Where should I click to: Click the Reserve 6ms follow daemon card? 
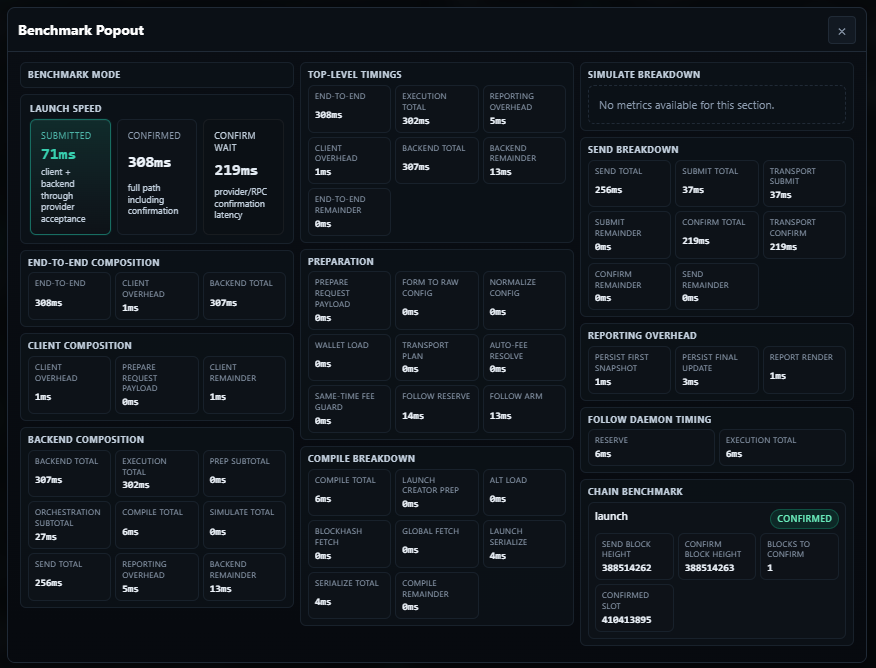click(651, 447)
